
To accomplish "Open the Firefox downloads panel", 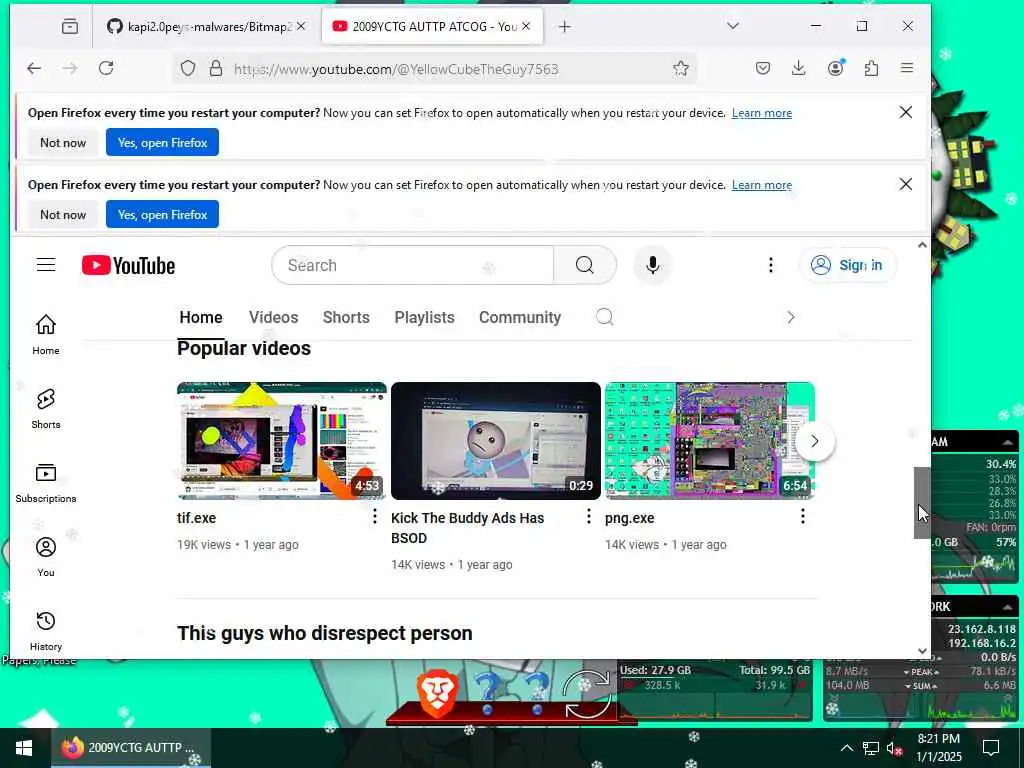I will 798,69.
